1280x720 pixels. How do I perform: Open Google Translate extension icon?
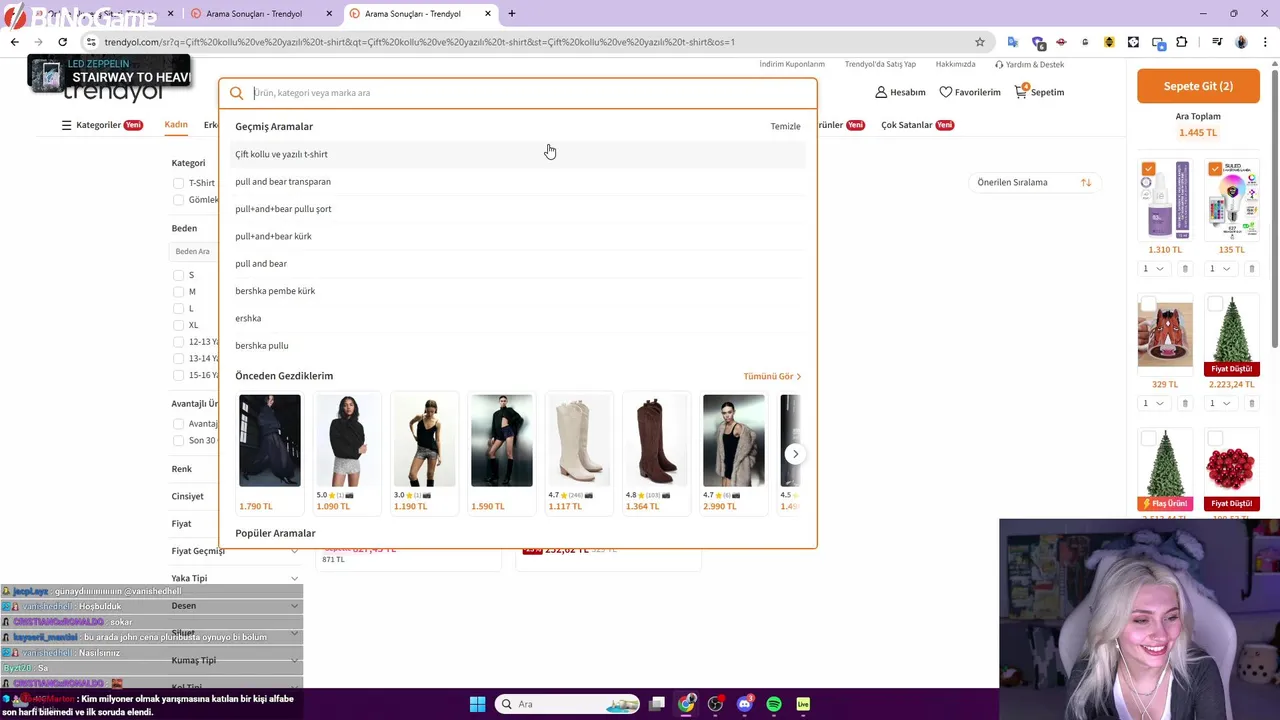pos(1013,42)
